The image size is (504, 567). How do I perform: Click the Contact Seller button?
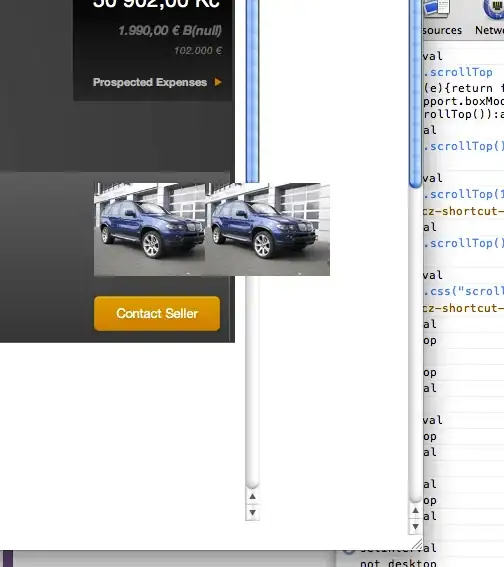(157, 314)
